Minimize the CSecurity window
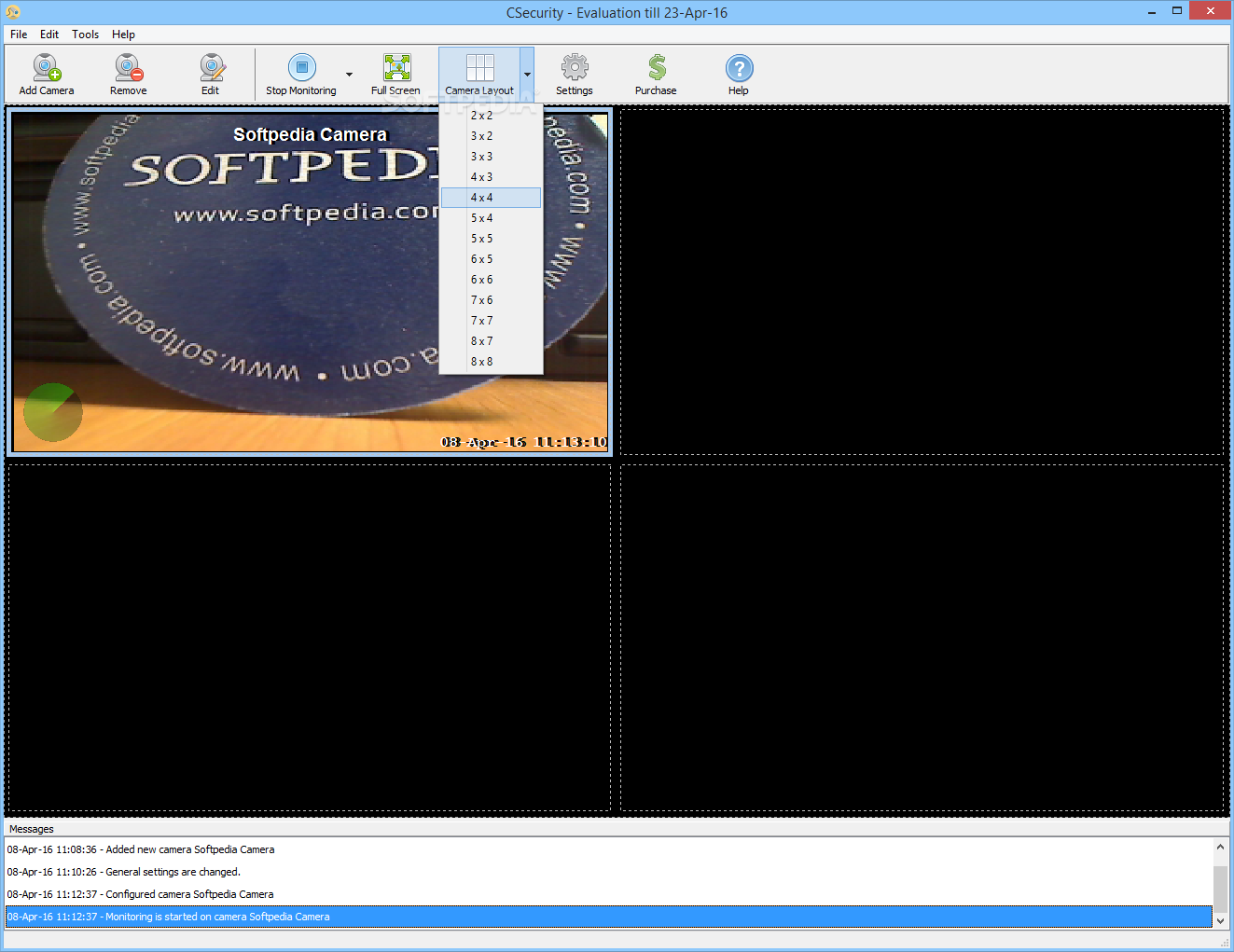The image size is (1234, 952). click(1151, 11)
